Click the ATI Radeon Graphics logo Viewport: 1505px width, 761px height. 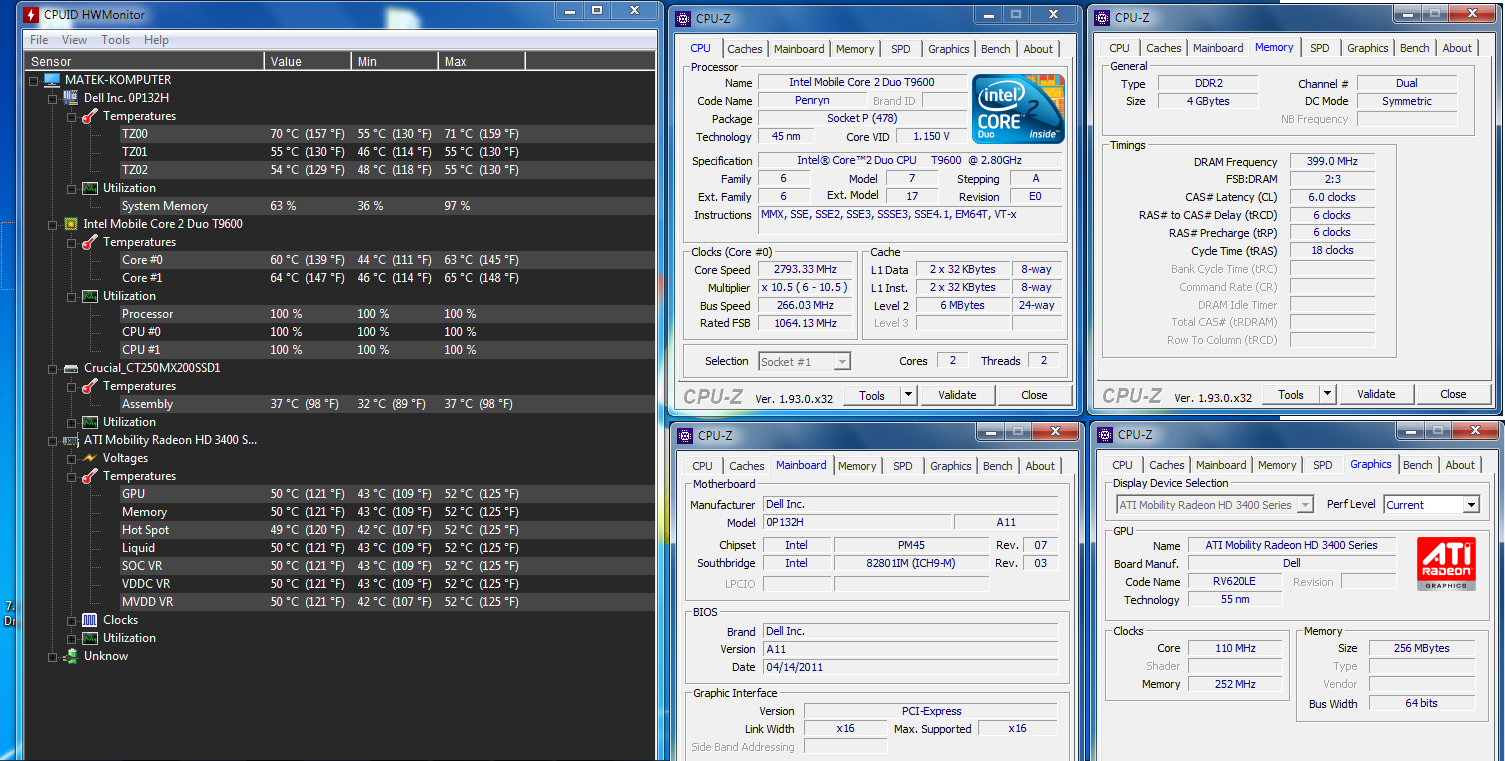click(x=1445, y=564)
